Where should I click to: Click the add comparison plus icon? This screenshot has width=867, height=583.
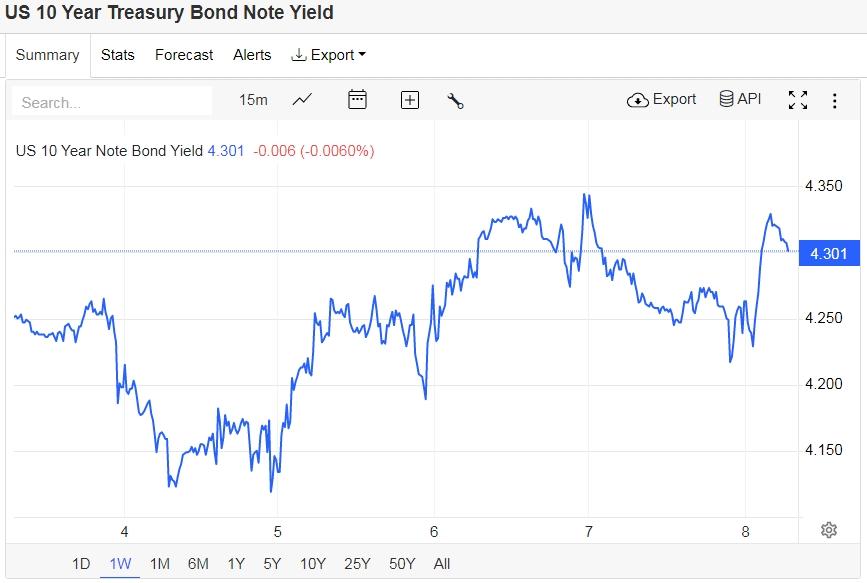409,100
